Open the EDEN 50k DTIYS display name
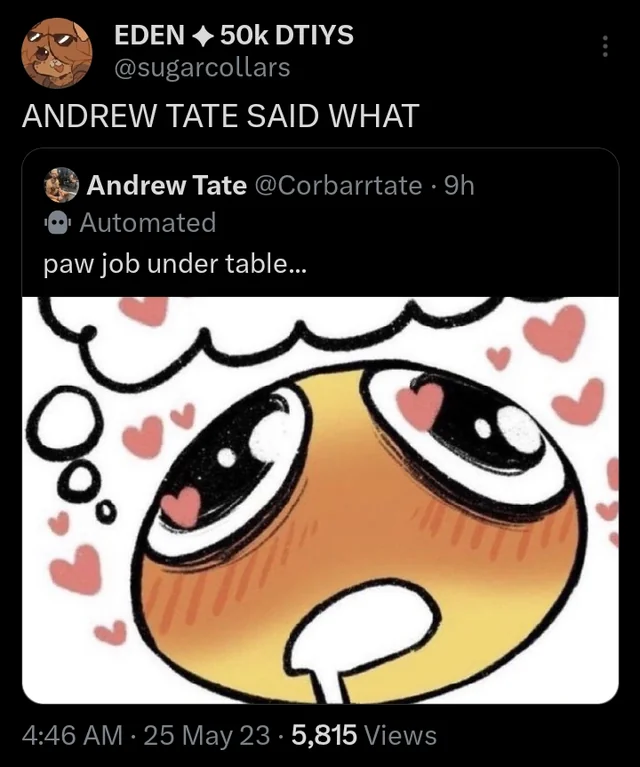This screenshot has height=767, width=640. pos(234,36)
